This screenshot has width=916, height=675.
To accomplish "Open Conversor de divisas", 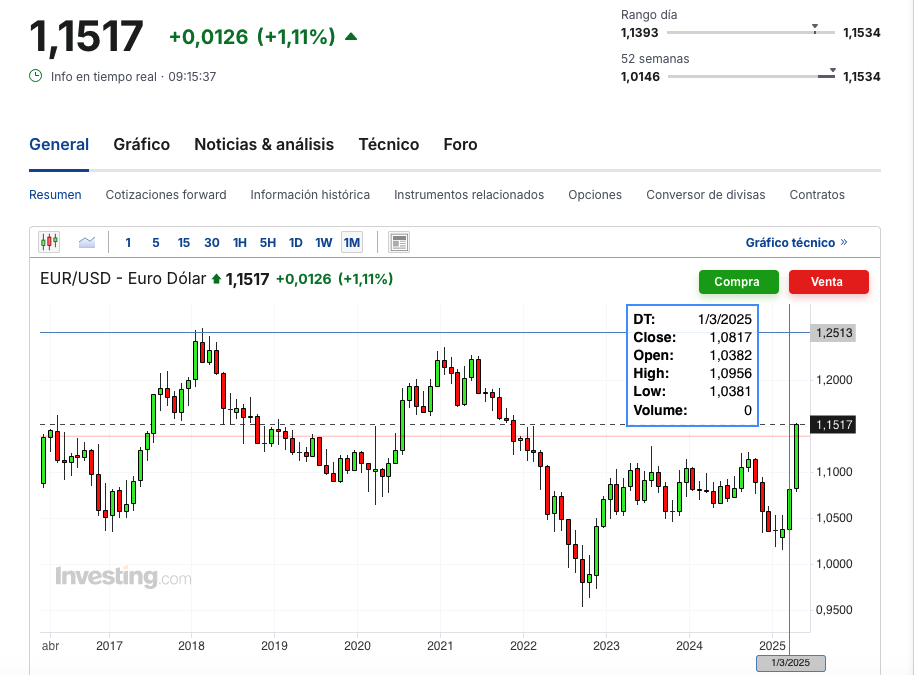I will (x=706, y=195).
